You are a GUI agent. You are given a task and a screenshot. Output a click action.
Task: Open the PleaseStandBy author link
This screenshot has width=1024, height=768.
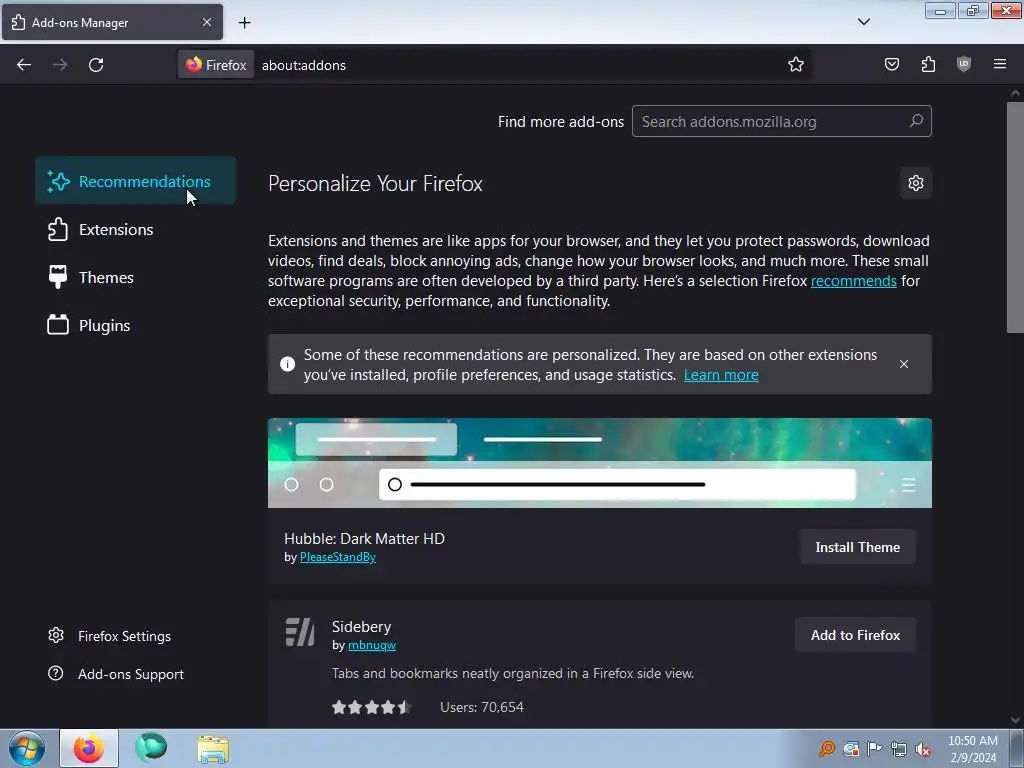[x=338, y=557]
